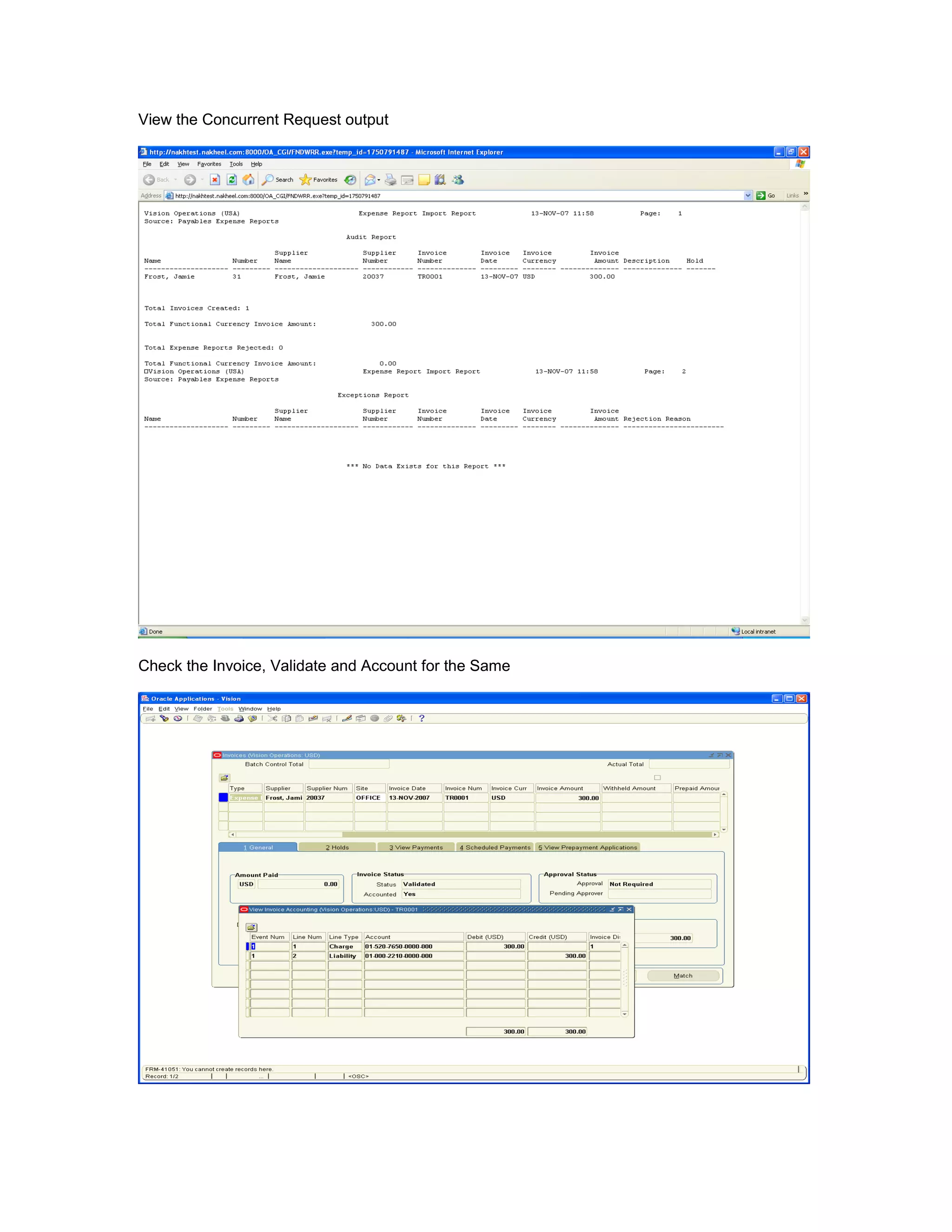Click the Supplier Num cell 20037

click(x=329, y=798)
